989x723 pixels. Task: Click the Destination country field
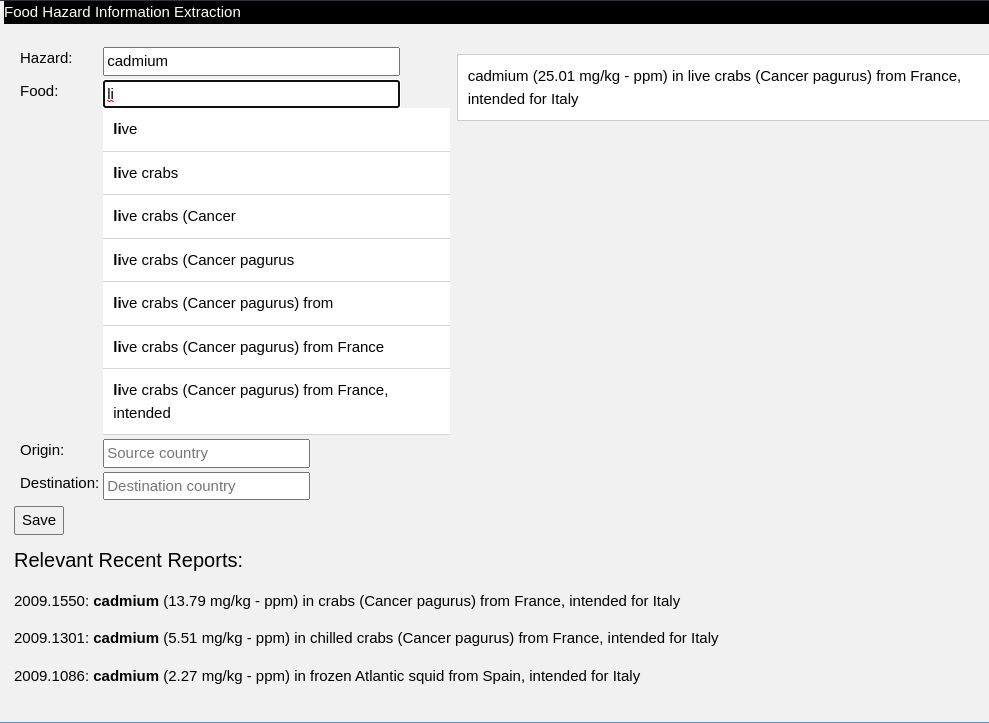point(206,486)
